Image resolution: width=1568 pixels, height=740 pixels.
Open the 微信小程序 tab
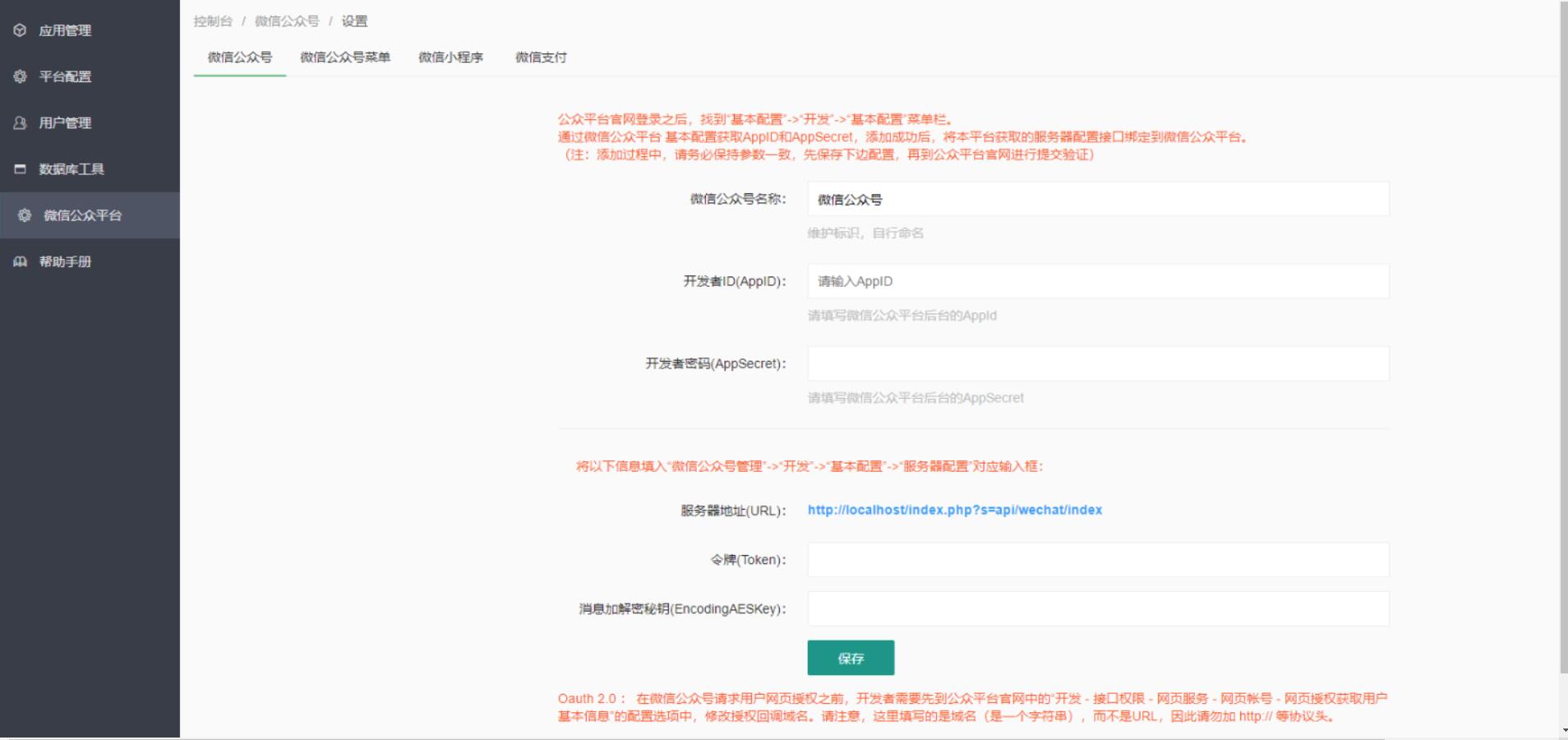[450, 58]
